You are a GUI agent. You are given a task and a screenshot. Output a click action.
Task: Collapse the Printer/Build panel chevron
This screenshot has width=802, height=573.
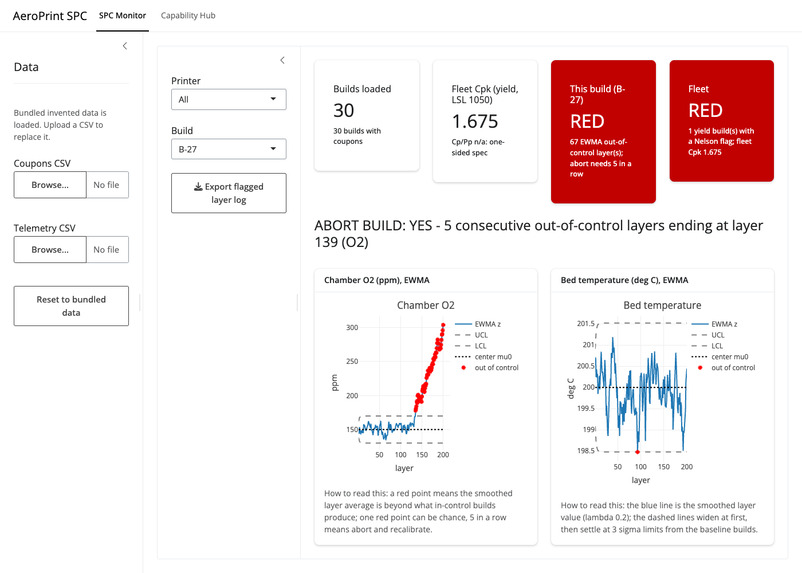pos(282,60)
